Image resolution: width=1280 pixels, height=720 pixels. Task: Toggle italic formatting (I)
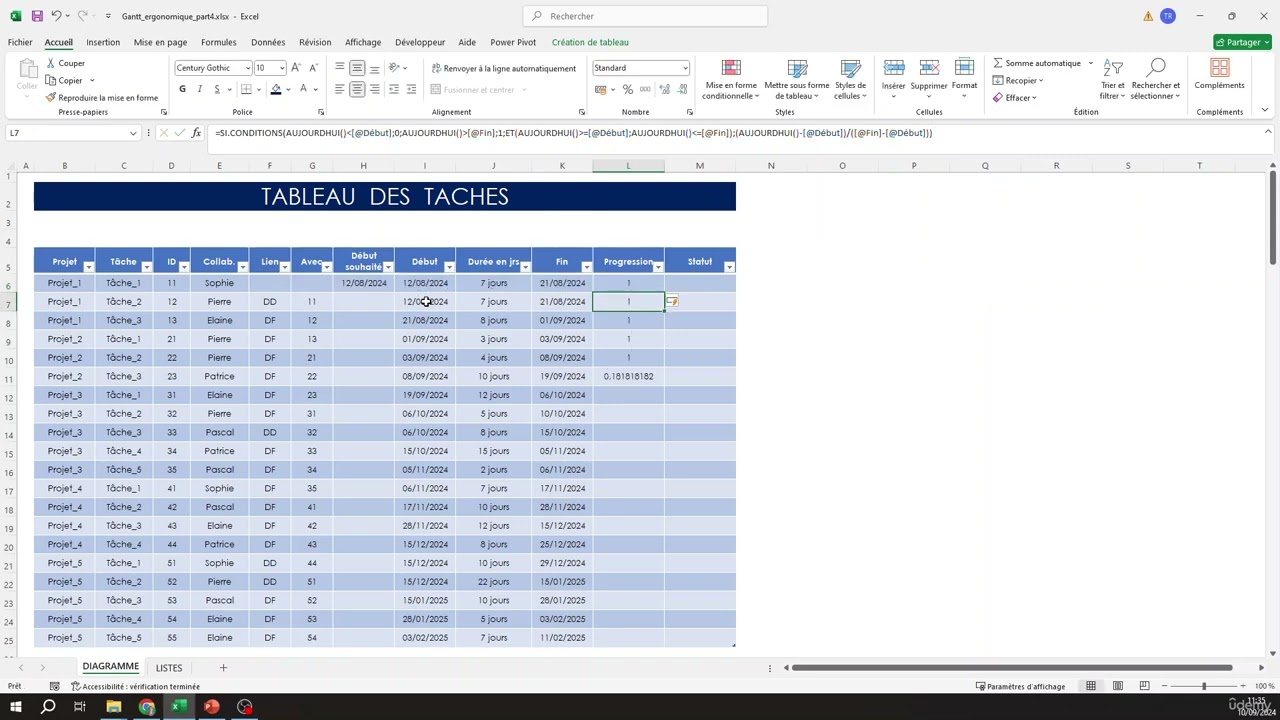199,90
